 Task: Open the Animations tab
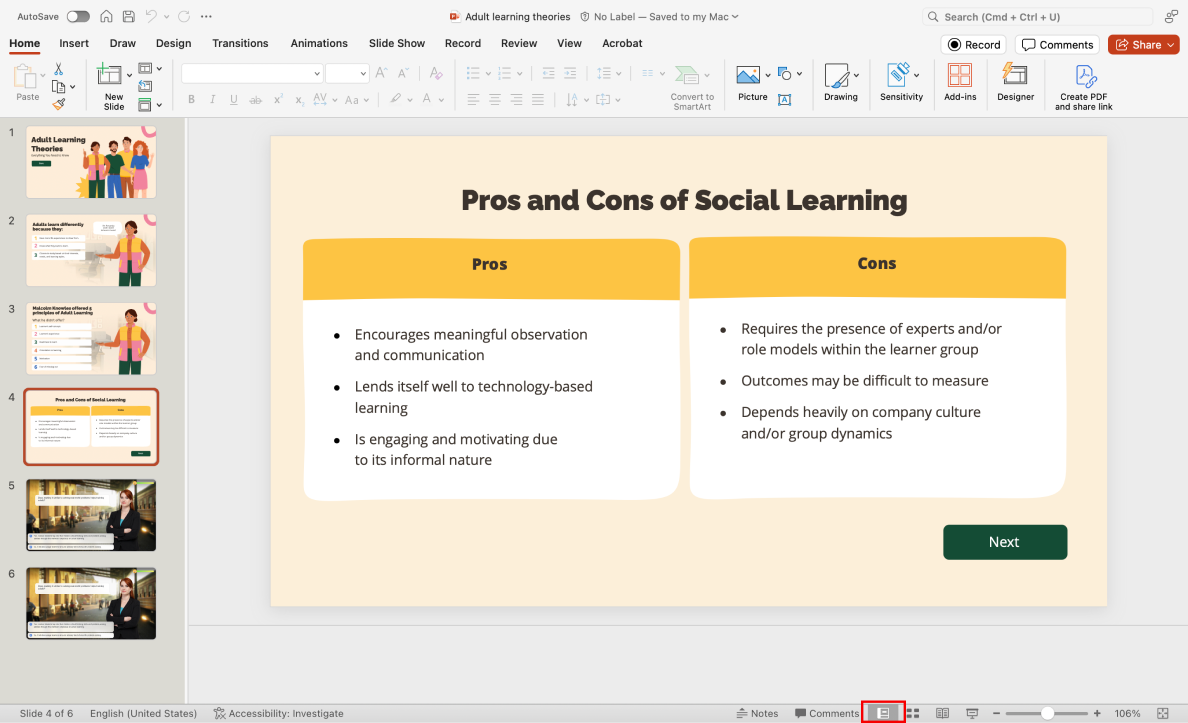point(319,43)
